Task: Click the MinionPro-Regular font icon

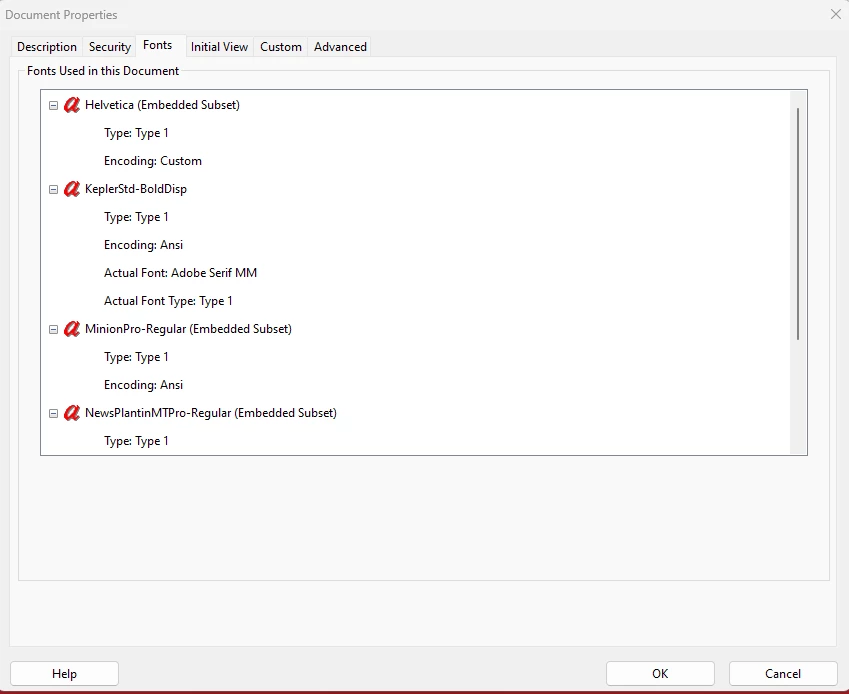Action: point(71,329)
